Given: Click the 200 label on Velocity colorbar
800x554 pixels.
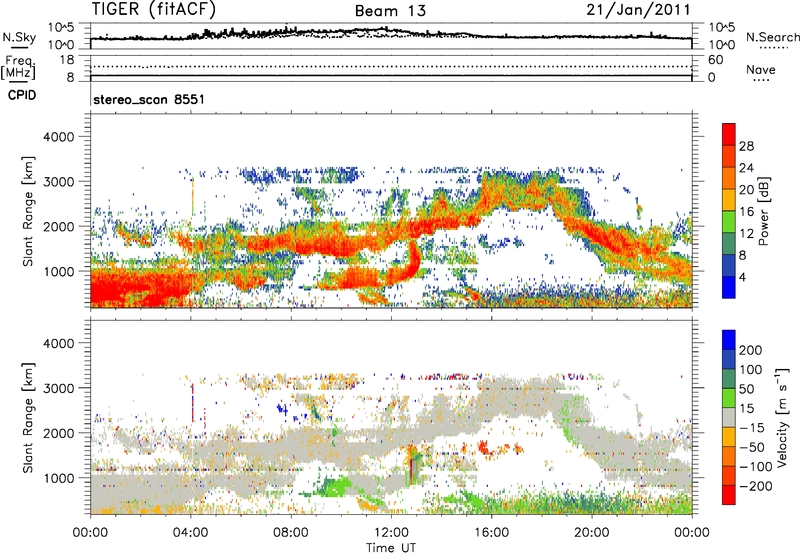Looking at the screenshot, I should click(x=751, y=350).
